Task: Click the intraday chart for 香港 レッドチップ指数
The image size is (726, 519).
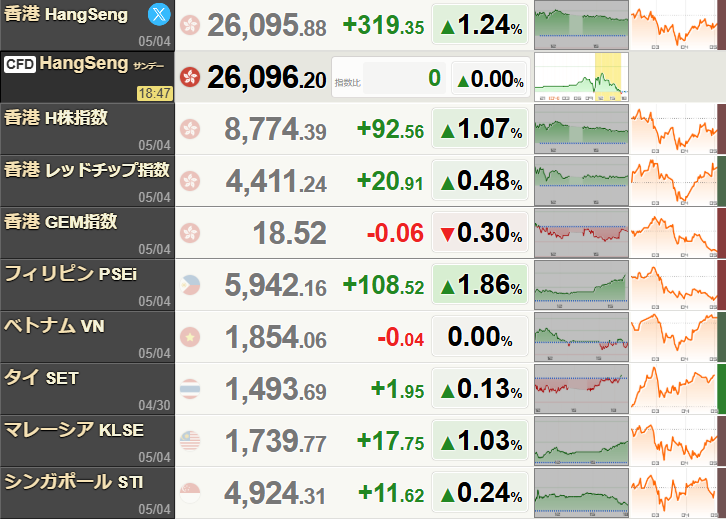Action: point(581,181)
